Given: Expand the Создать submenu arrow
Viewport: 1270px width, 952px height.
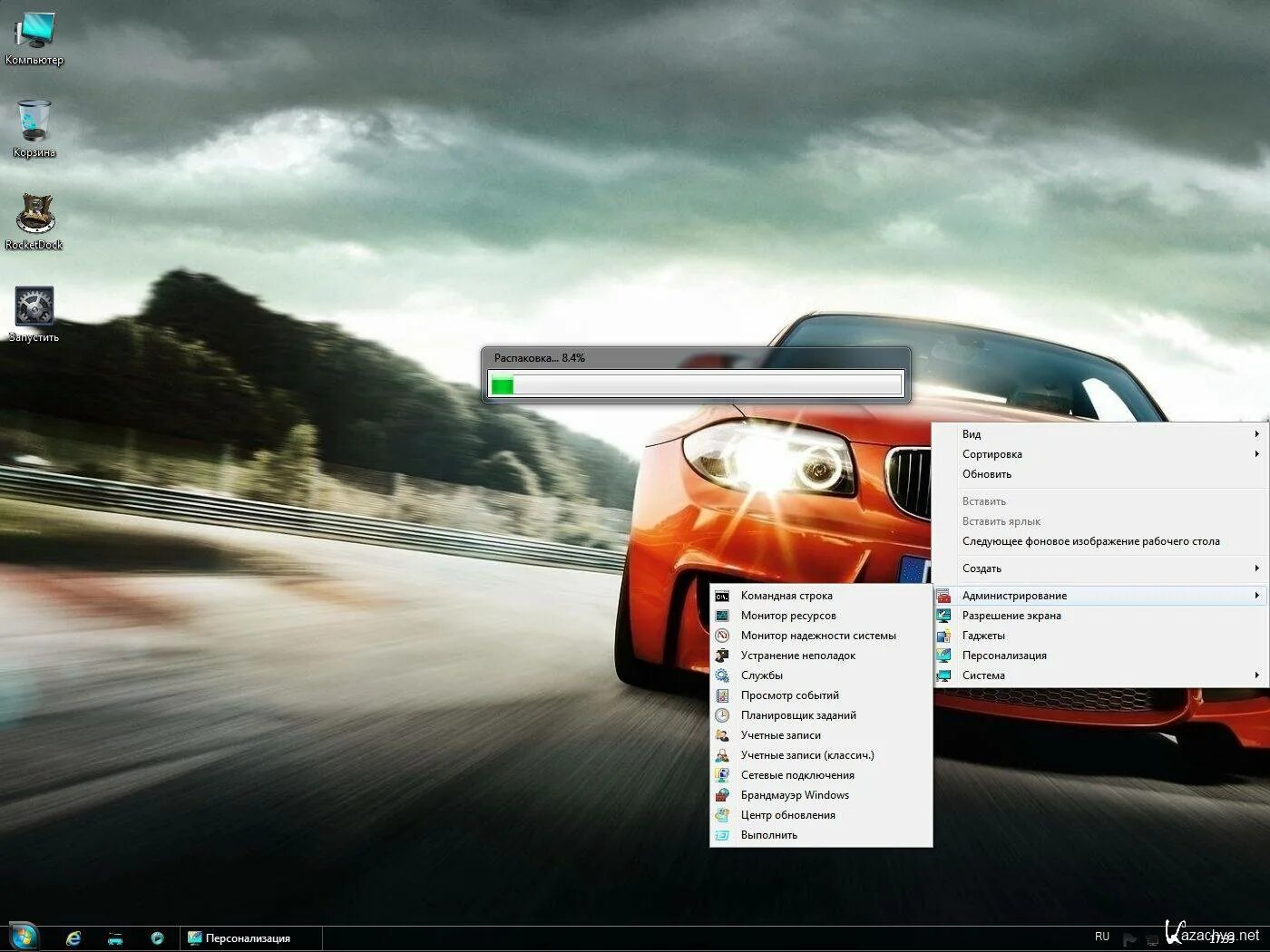Looking at the screenshot, I should coord(1256,568).
